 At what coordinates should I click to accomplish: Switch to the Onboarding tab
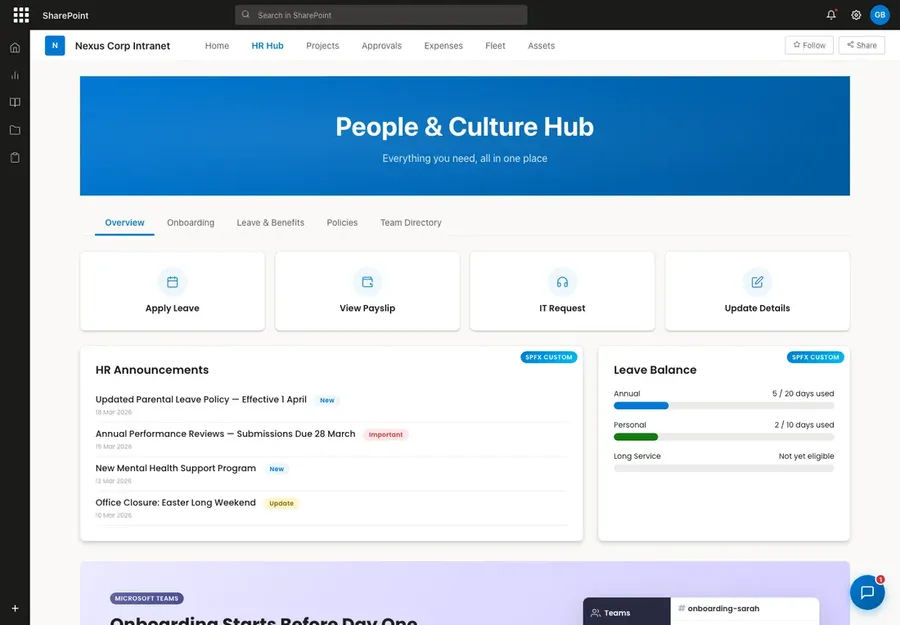coord(191,223)
